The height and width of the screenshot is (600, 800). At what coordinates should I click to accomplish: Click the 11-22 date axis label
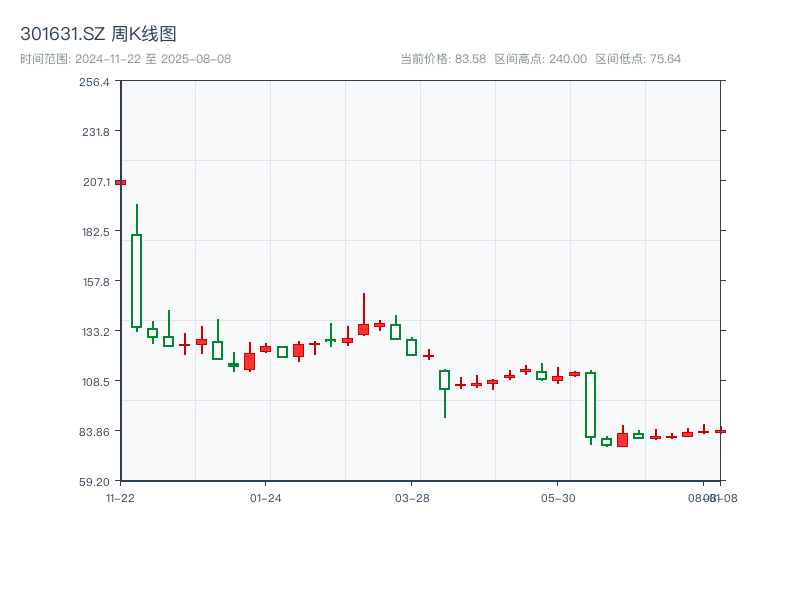click(x=120, y=497)
